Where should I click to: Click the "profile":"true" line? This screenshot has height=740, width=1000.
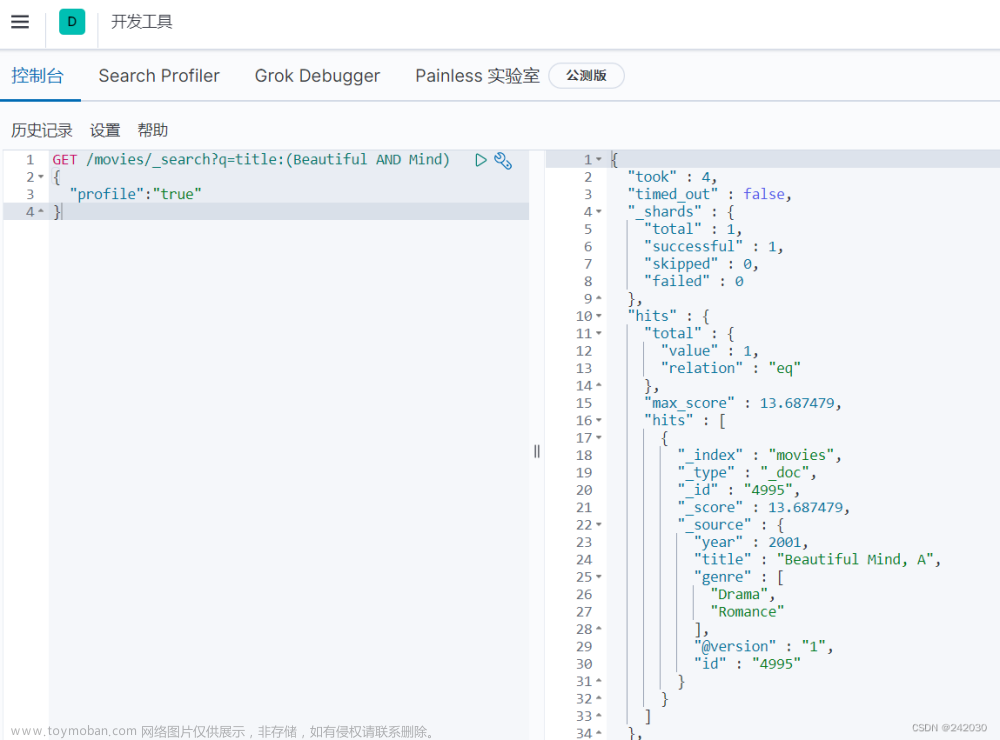135,194
